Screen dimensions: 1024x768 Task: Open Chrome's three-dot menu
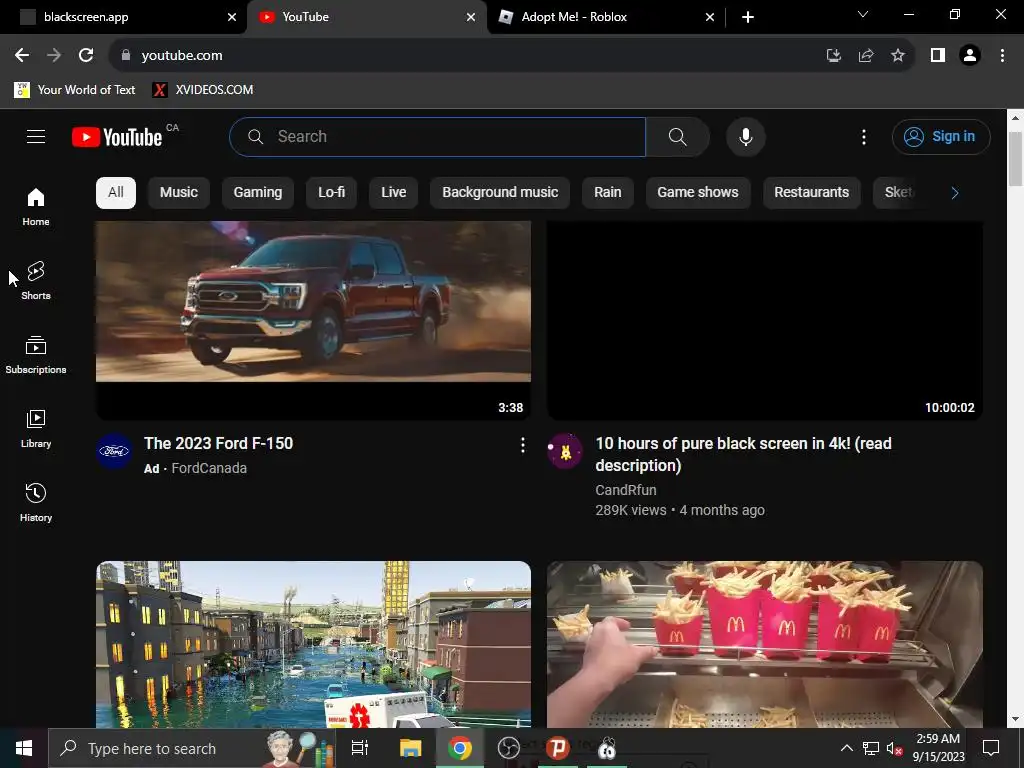1002,56
